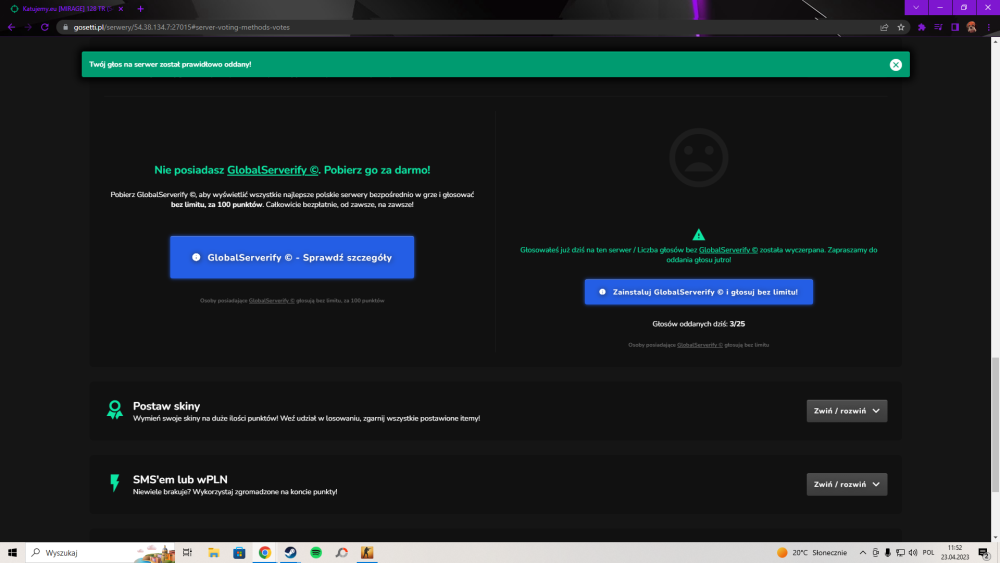Open Task View on the taskbar
The height and width of the screenshot is (563, 1000).
(188, 552)
